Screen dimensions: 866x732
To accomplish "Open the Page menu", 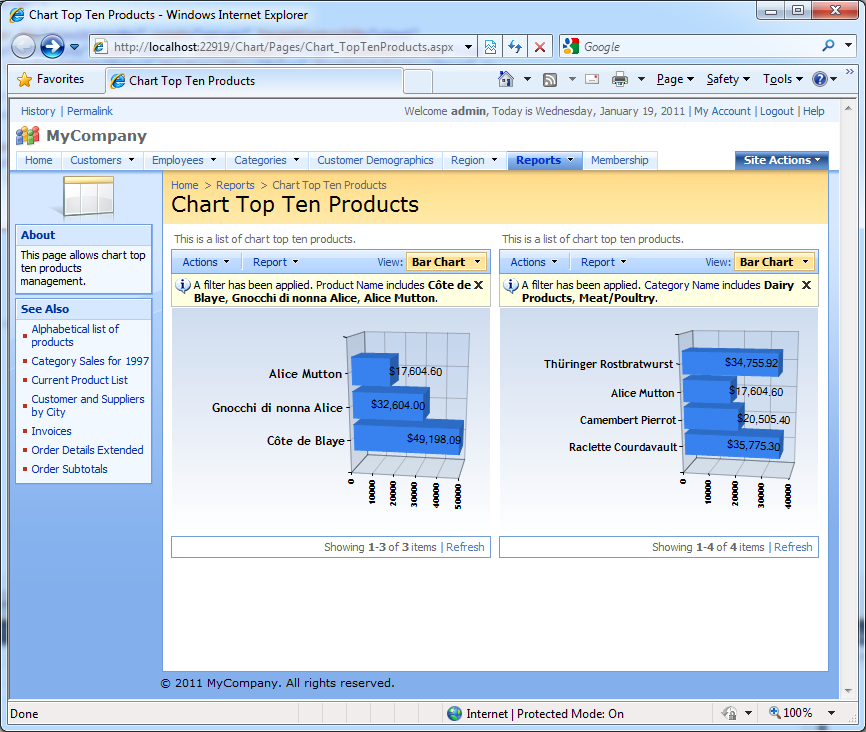I will click(675, 80).
